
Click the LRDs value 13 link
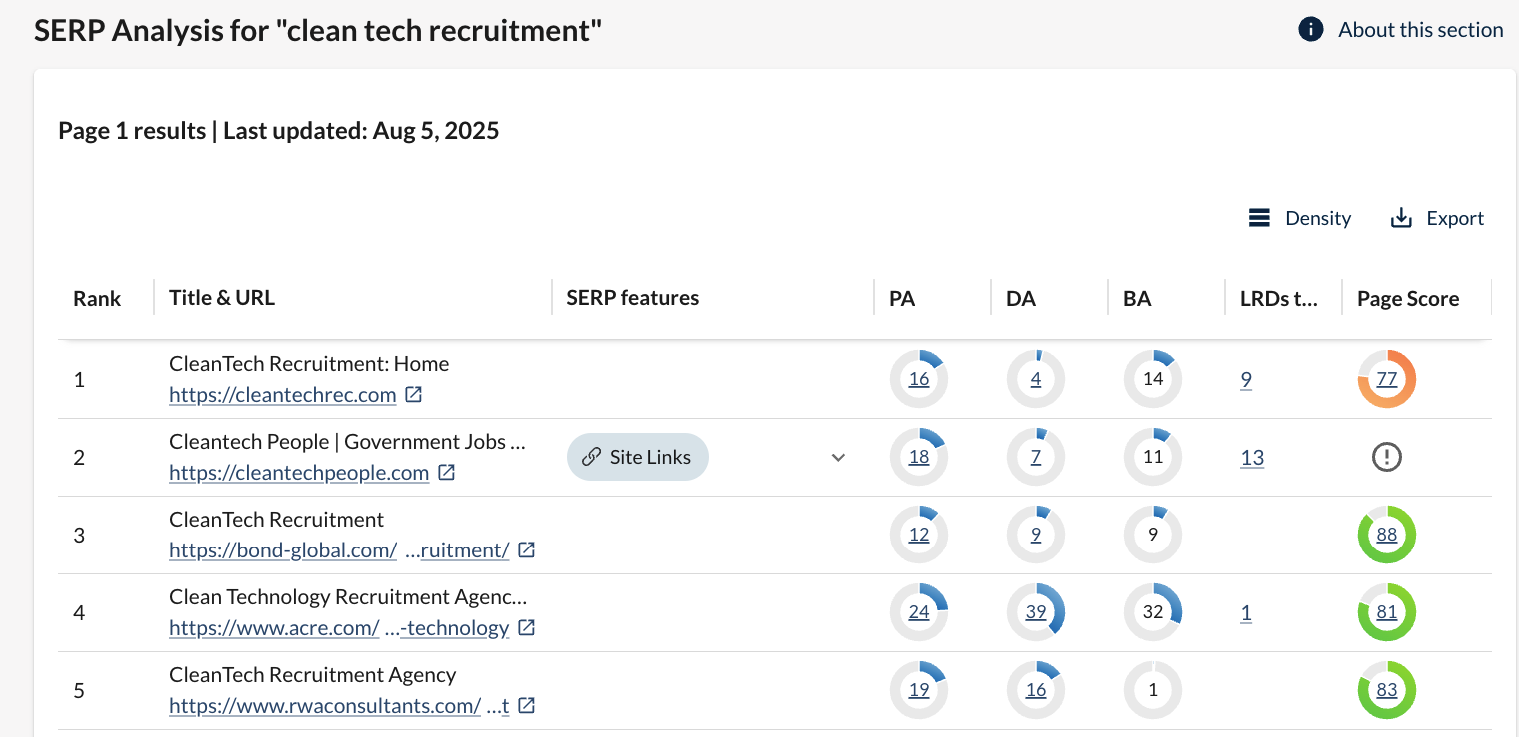click(x=1252, y=458)
